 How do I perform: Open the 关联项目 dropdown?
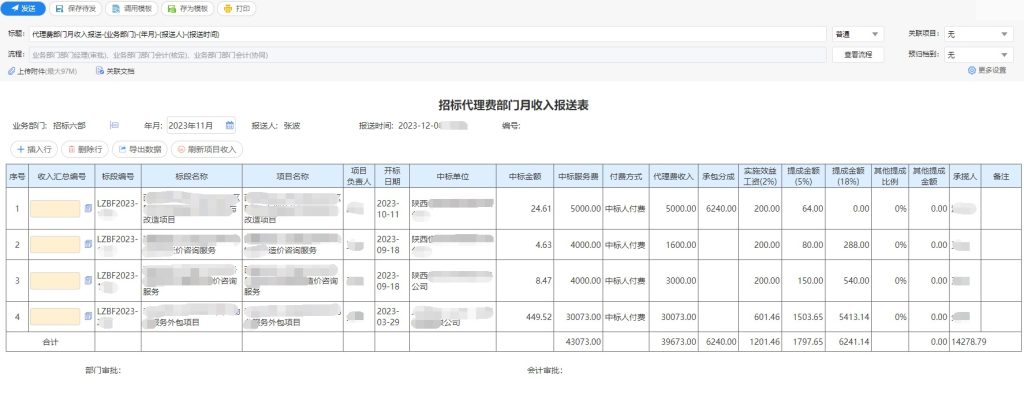pos(978,34)
